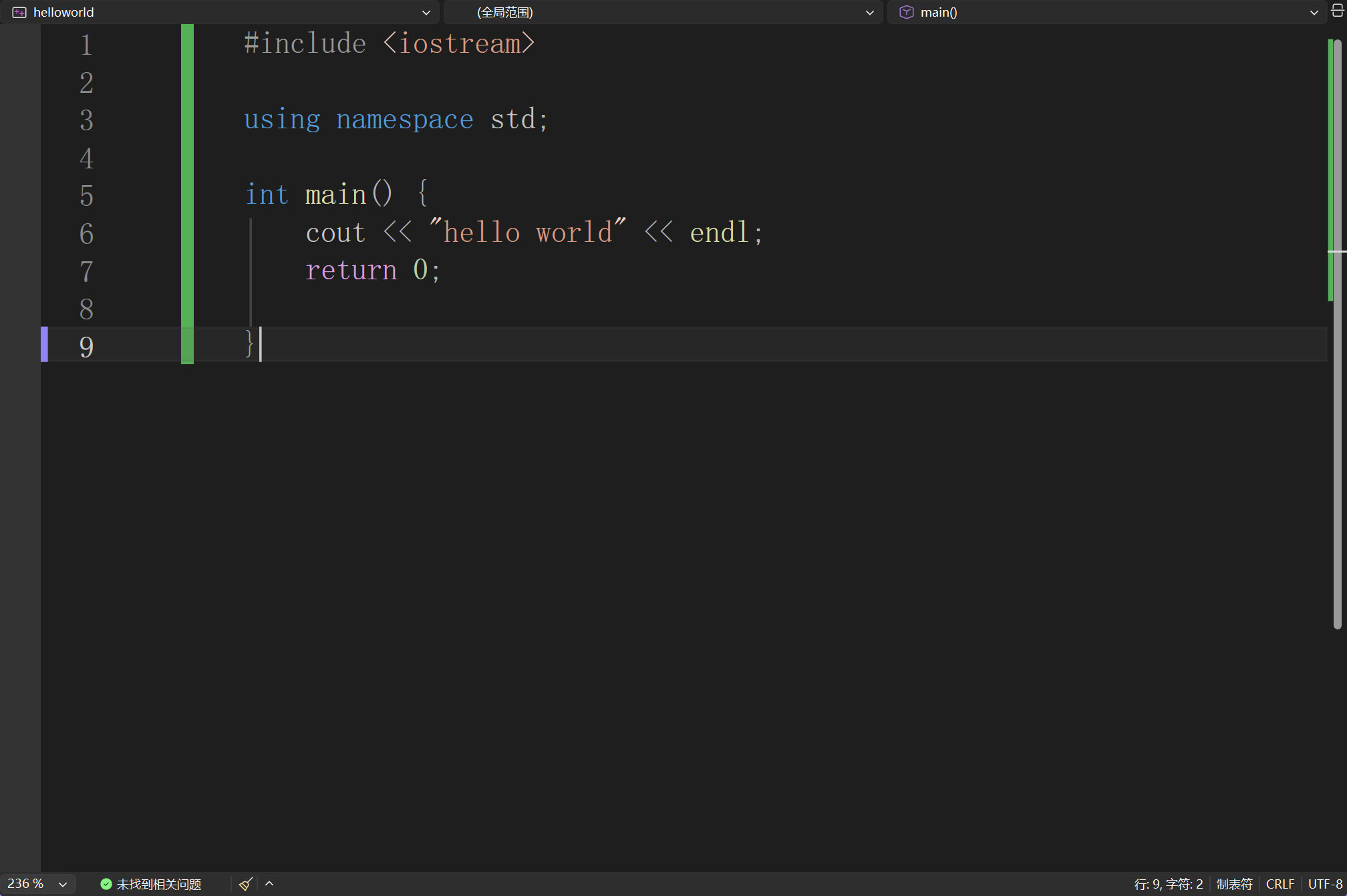
Task: Click the green no-issues checkmark icon
Action: click(x=106, y=884)
